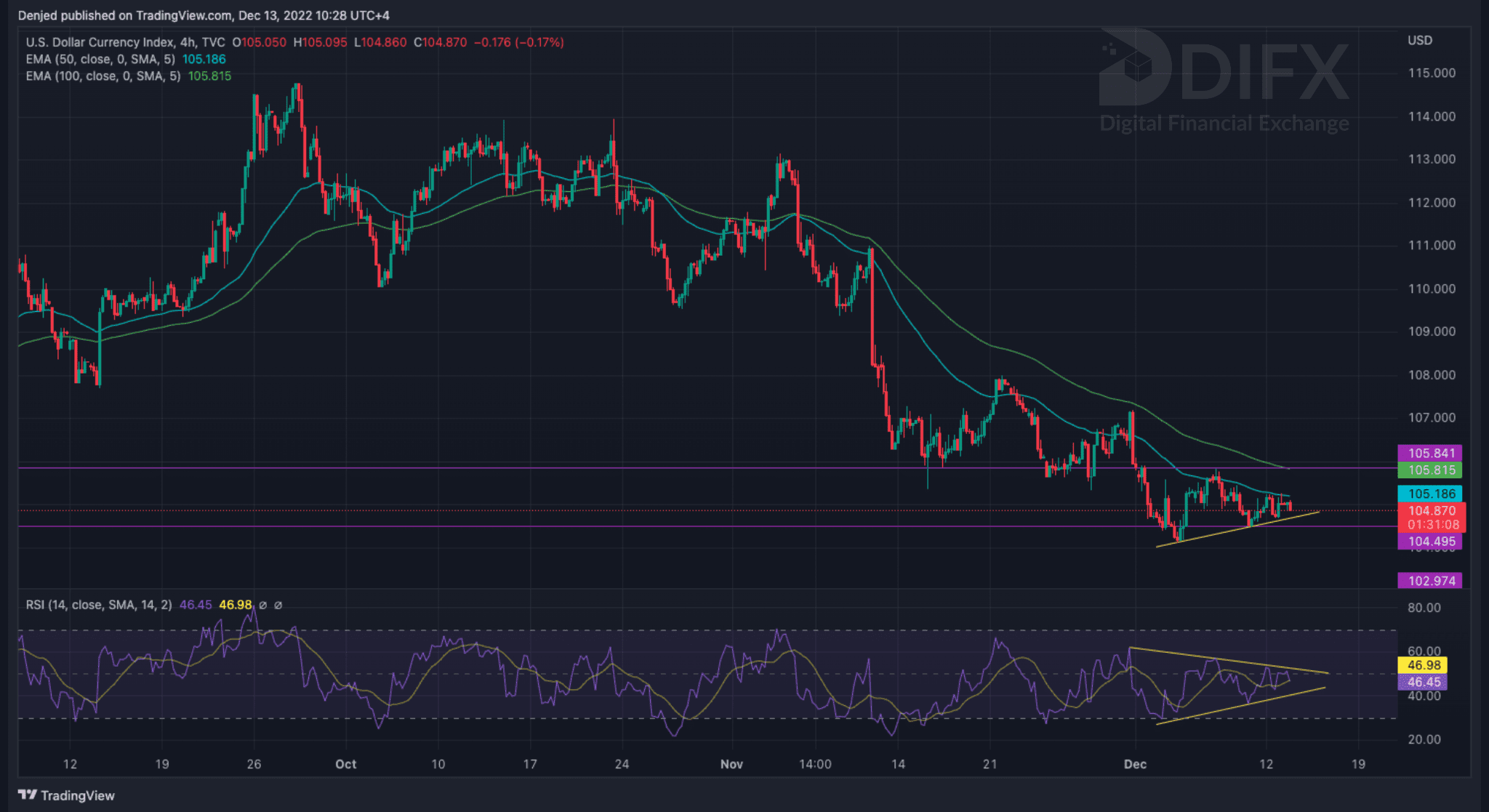Click the red 104.870 current price label
This screenshot has width=1489, height=812.
tap(1430, 511)
